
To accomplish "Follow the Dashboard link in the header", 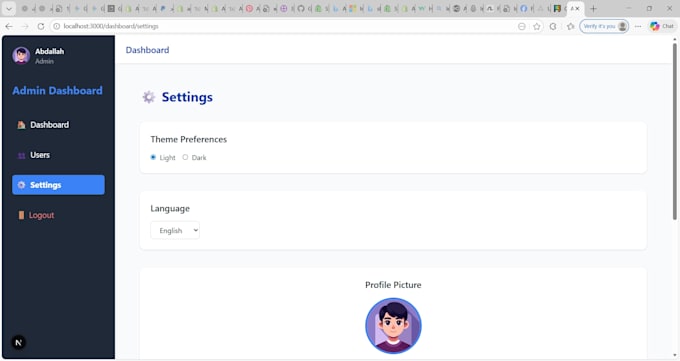I will [147, 50].
